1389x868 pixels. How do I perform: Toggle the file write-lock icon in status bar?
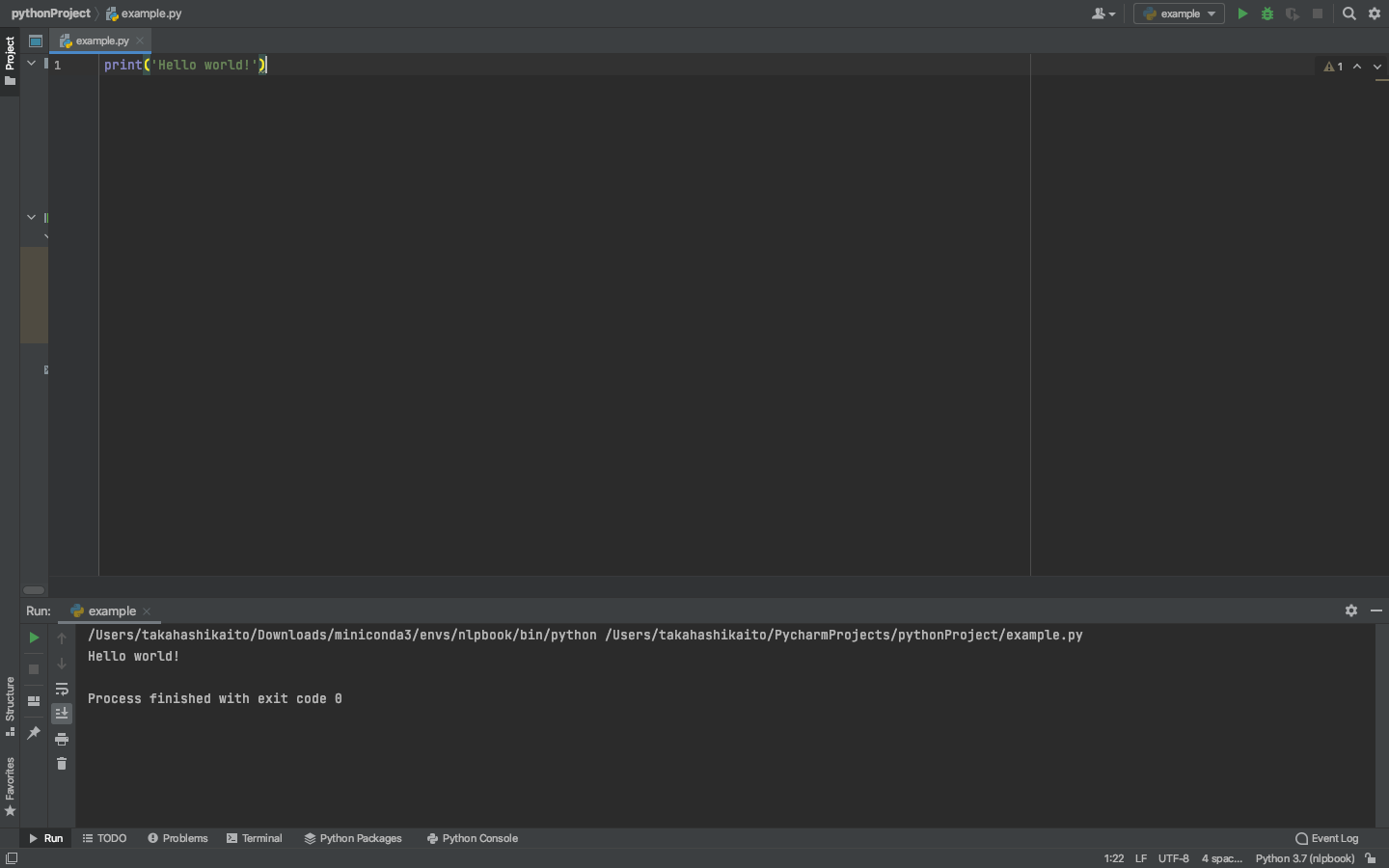(1371, 858)
